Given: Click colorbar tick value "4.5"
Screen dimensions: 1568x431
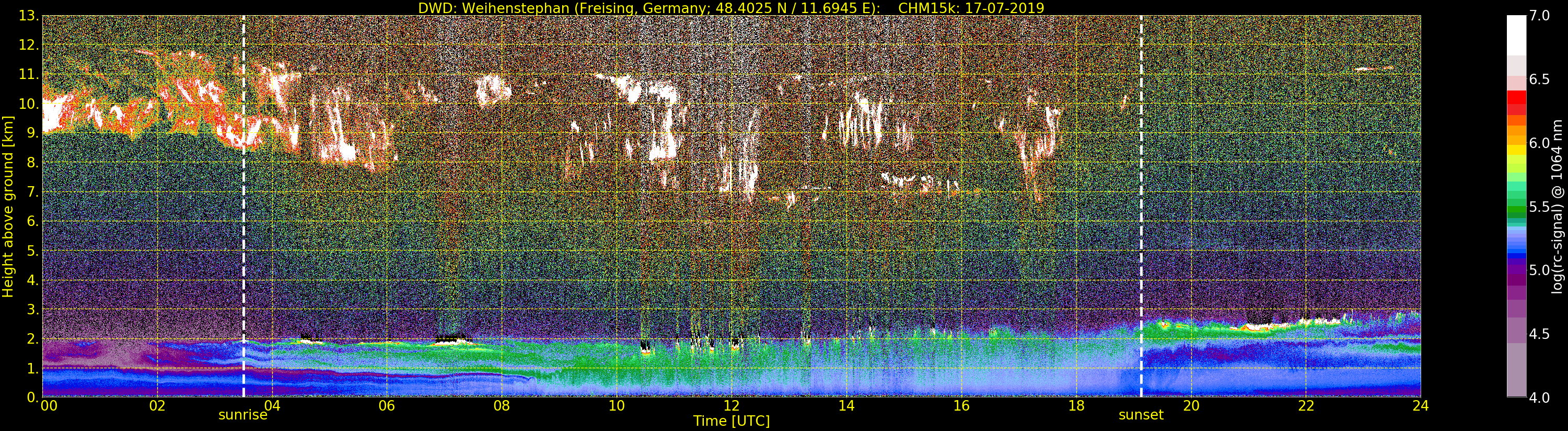Looking at the screenshot, I should [x=1540, y=334].
